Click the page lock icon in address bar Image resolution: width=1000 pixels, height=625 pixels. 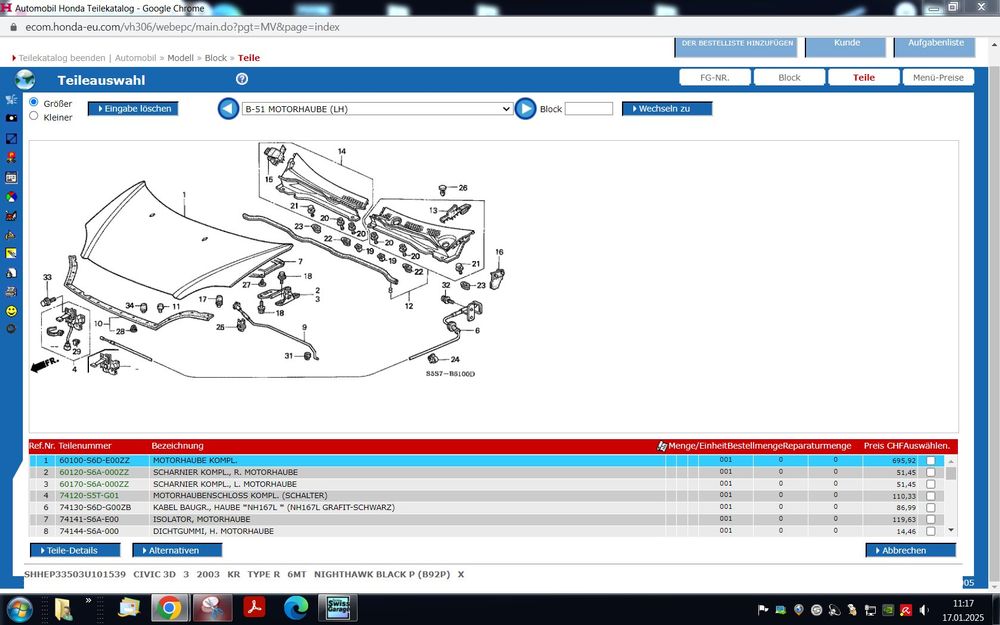coord(13,27)
